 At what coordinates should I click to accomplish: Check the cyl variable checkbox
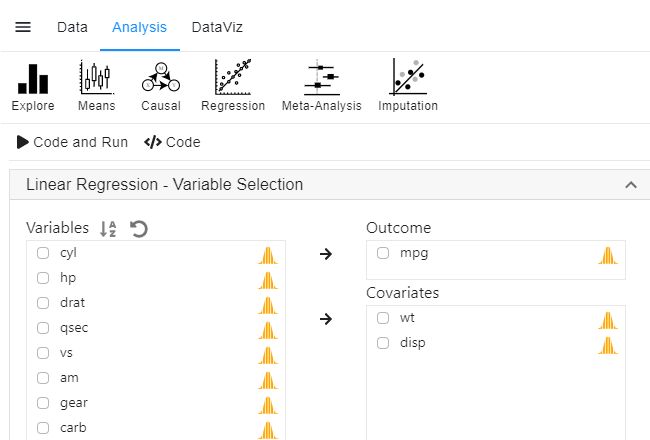coord(43,253)
